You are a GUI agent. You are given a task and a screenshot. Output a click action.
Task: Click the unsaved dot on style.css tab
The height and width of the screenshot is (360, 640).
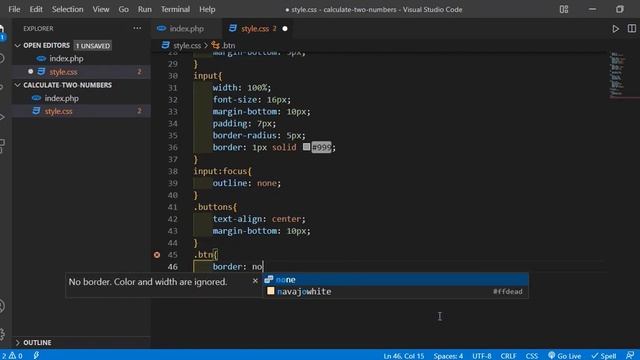[285, 29]
